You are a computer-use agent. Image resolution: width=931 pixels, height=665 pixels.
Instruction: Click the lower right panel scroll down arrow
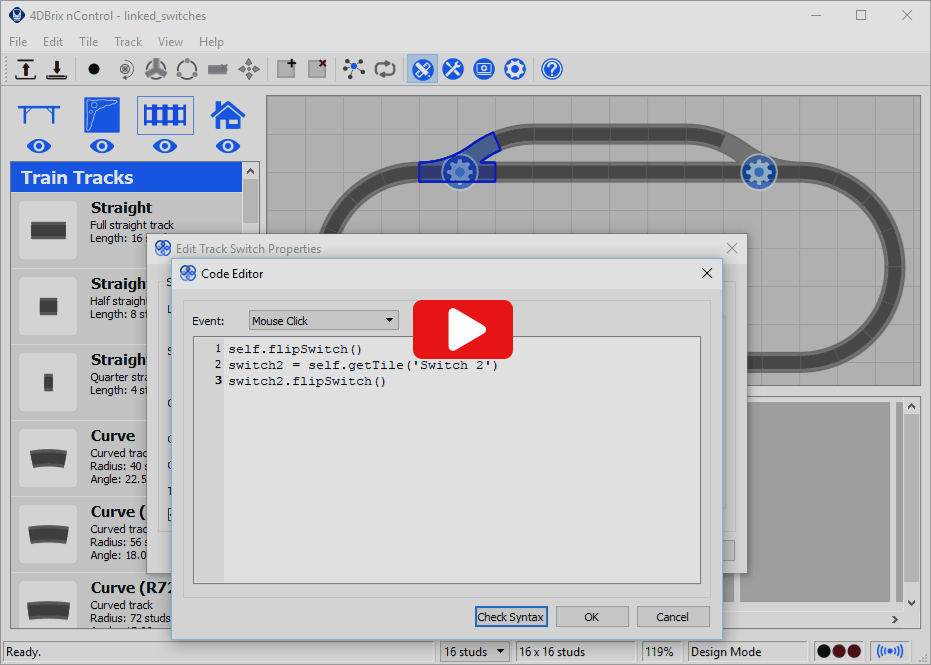point(911,603)
